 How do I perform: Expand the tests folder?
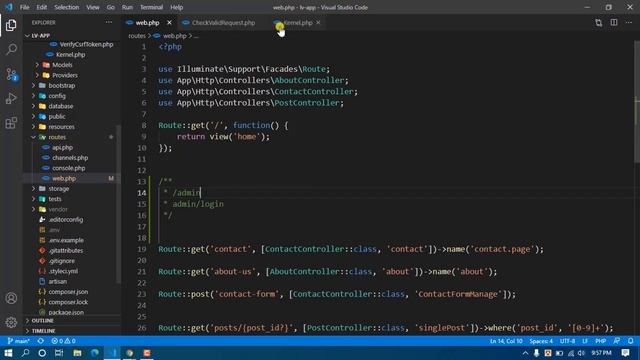[55, 199]
